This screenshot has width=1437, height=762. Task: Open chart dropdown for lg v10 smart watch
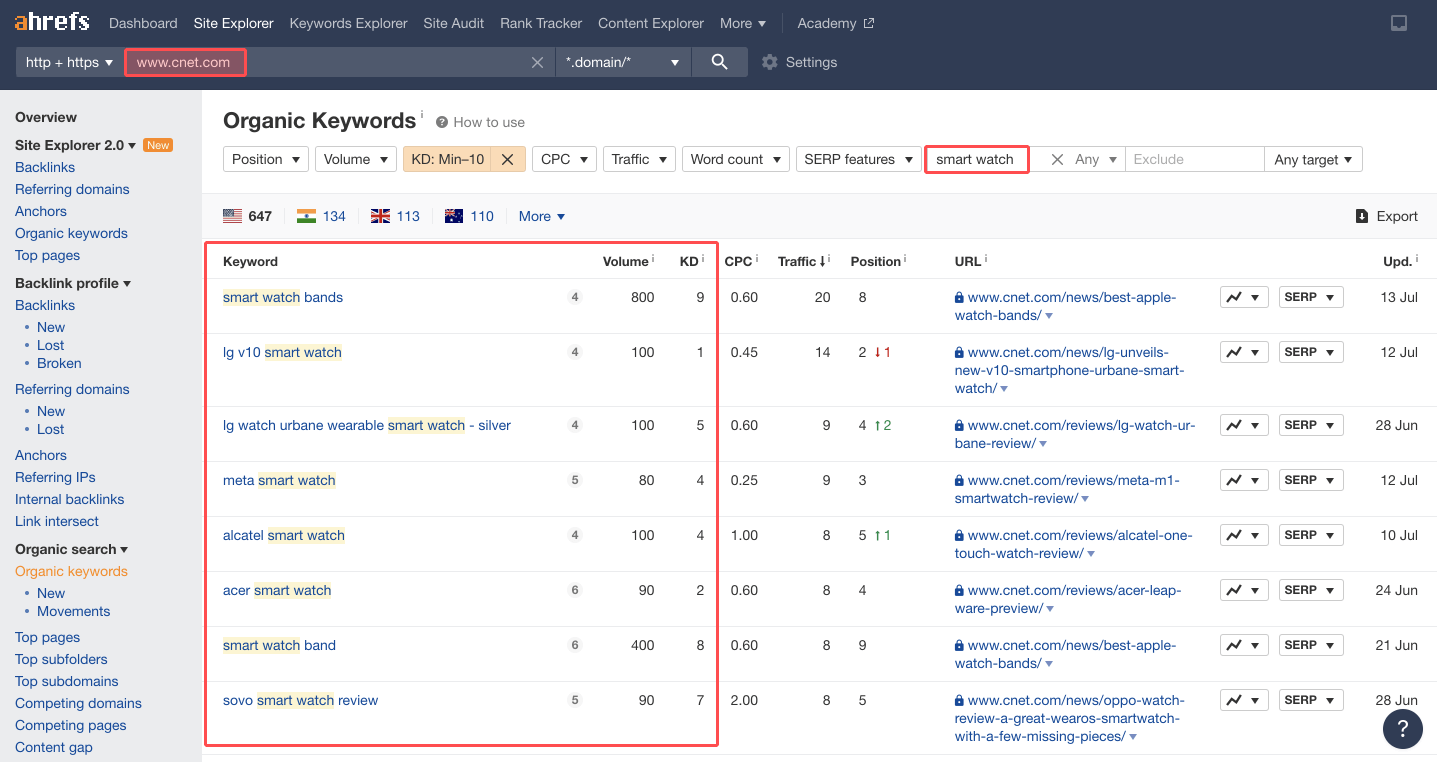click(1244, 352)
